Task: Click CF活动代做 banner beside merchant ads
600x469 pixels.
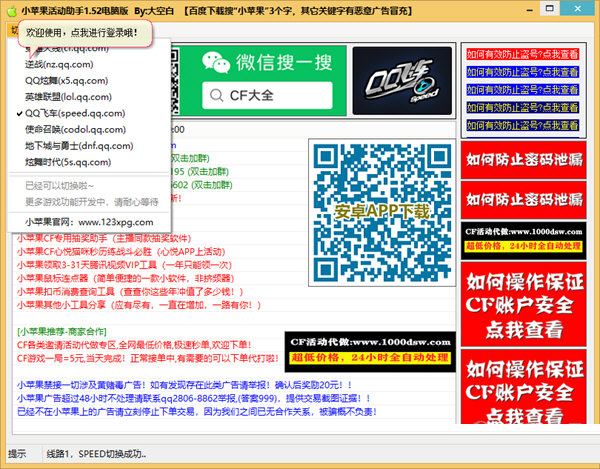Action: [x=370, y=352]
